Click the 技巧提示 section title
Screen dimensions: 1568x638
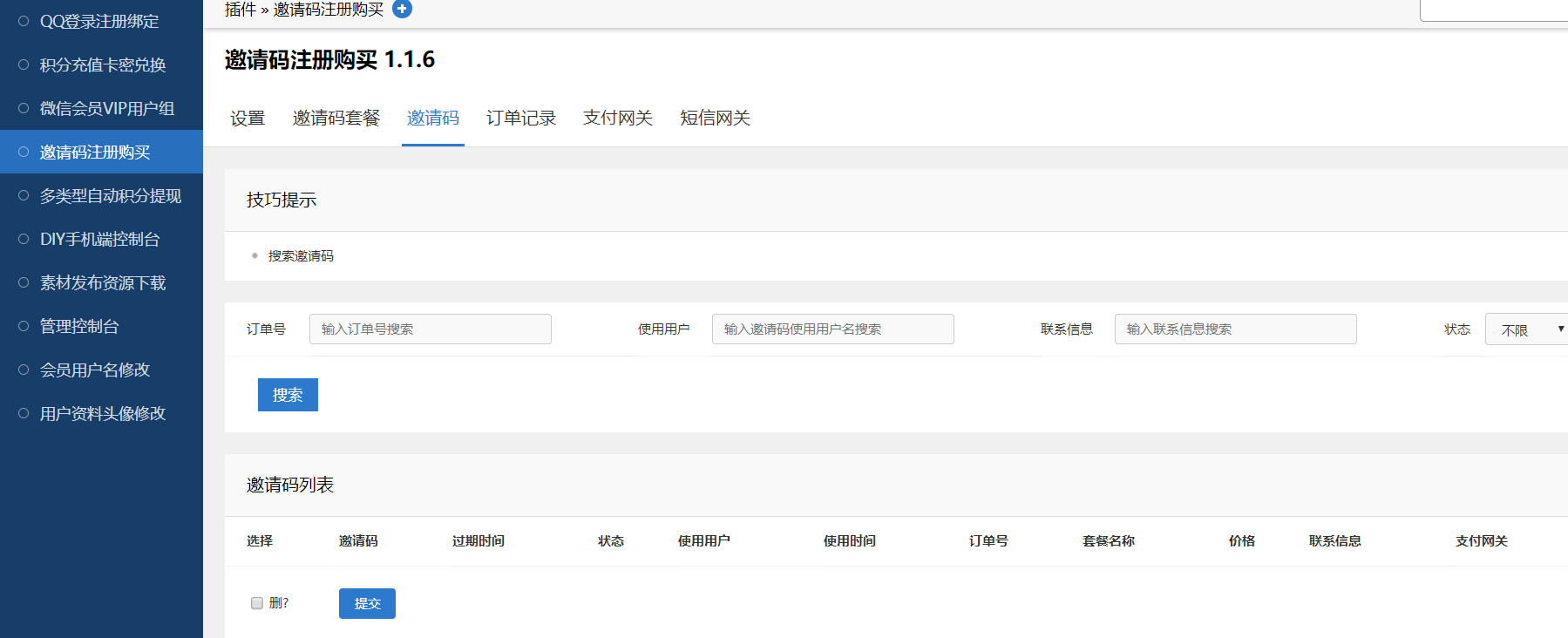[282, 200]
